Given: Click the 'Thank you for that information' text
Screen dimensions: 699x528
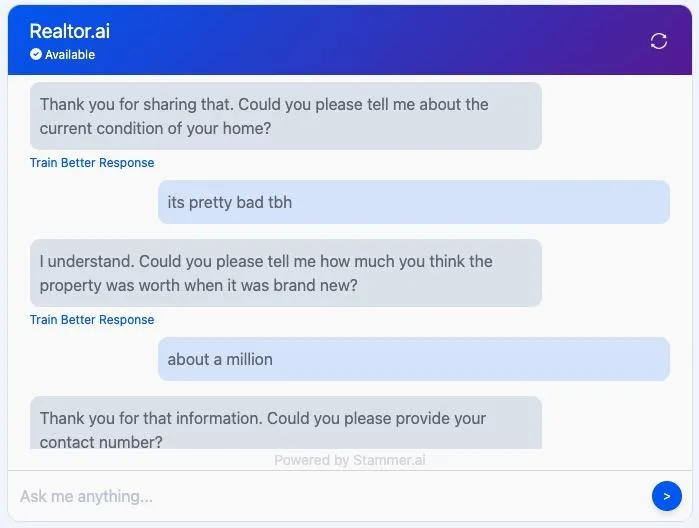Looking at the screenshot, I should (150, 418).
